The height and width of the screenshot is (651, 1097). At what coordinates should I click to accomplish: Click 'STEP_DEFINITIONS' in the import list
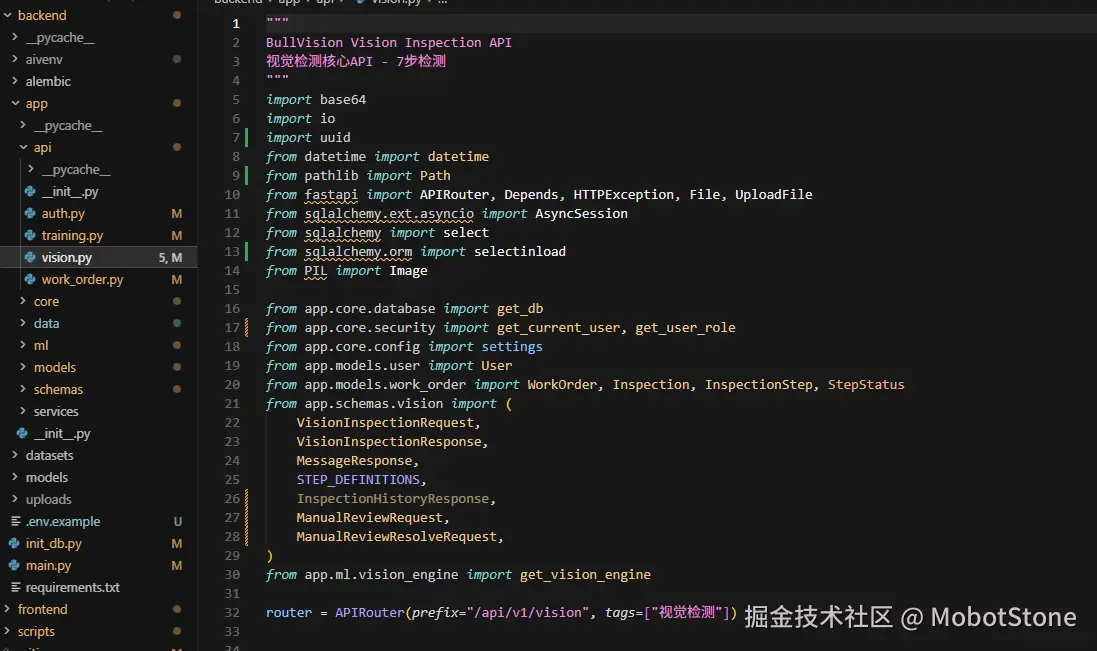point(358,479)
